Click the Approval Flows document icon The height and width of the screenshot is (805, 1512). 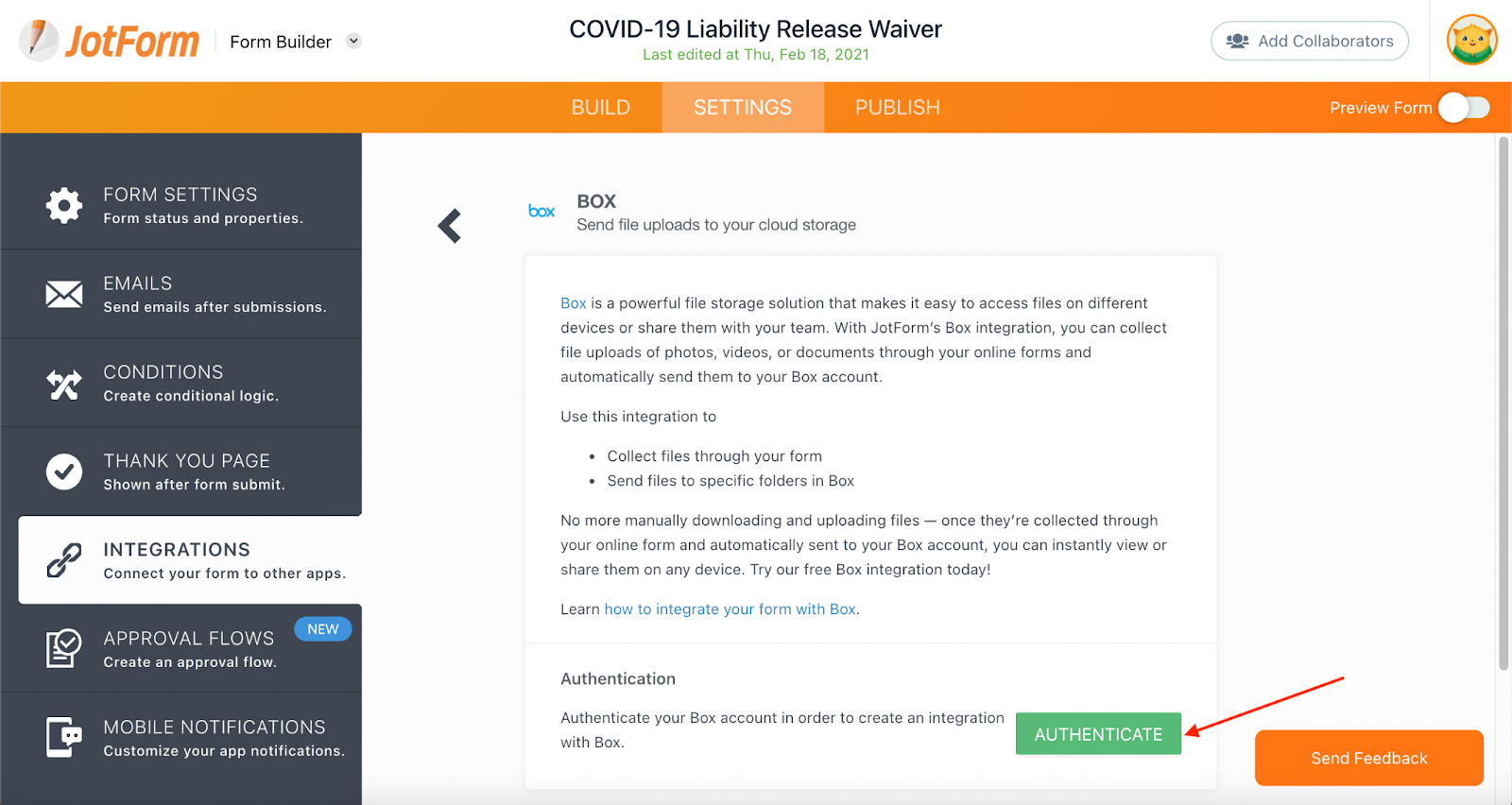click(x=64, y=648)
